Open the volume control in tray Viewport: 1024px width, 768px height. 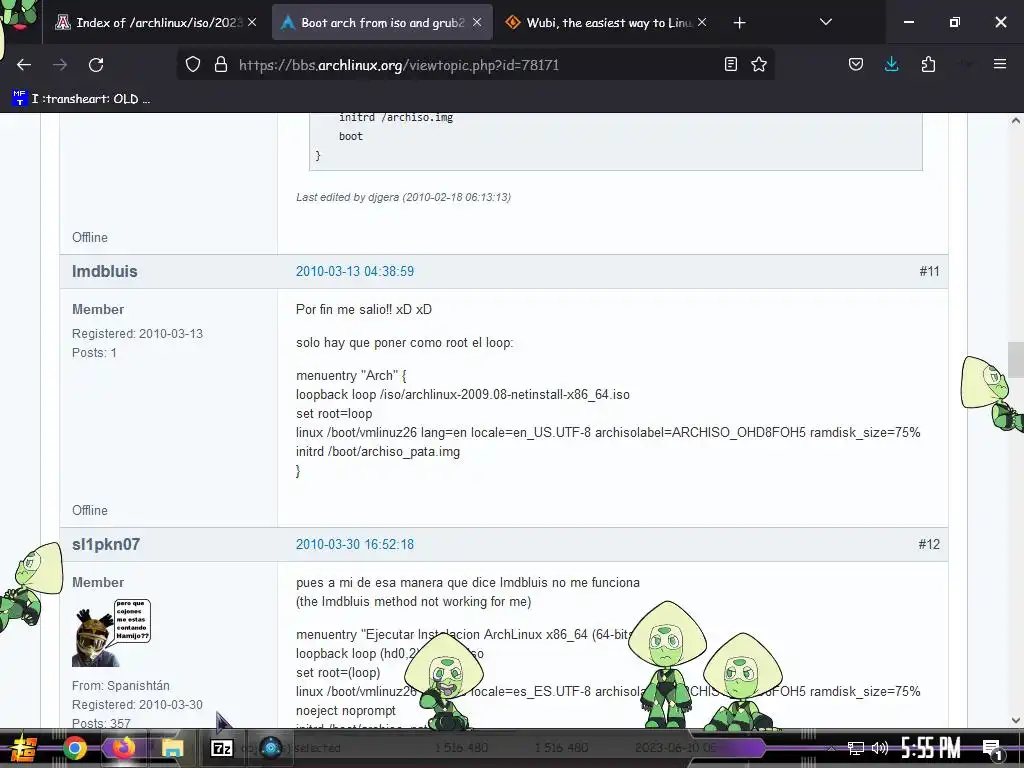point(880,748)
